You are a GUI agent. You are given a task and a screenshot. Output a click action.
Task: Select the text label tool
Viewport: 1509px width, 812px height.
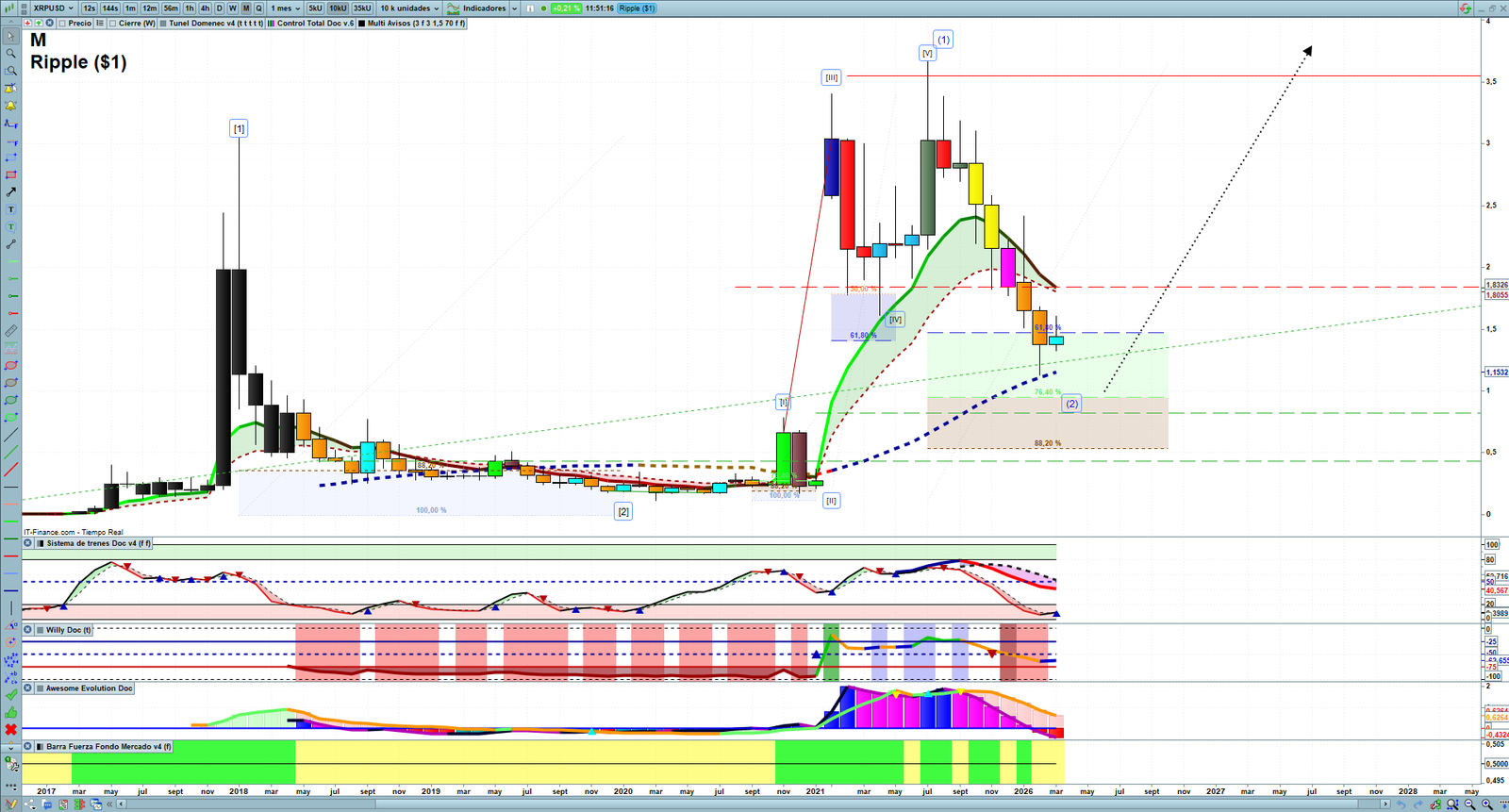pyautogui.click(x=10, y=209)
